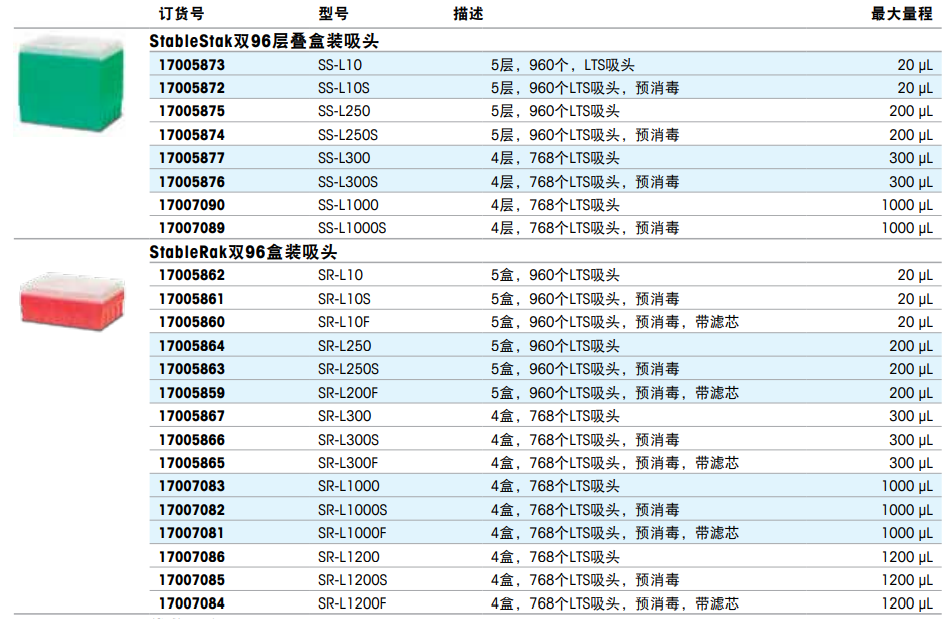Click model SR-L250S
Image resolution: width=952 pixels, height=619 pixels.
[348, 369]
